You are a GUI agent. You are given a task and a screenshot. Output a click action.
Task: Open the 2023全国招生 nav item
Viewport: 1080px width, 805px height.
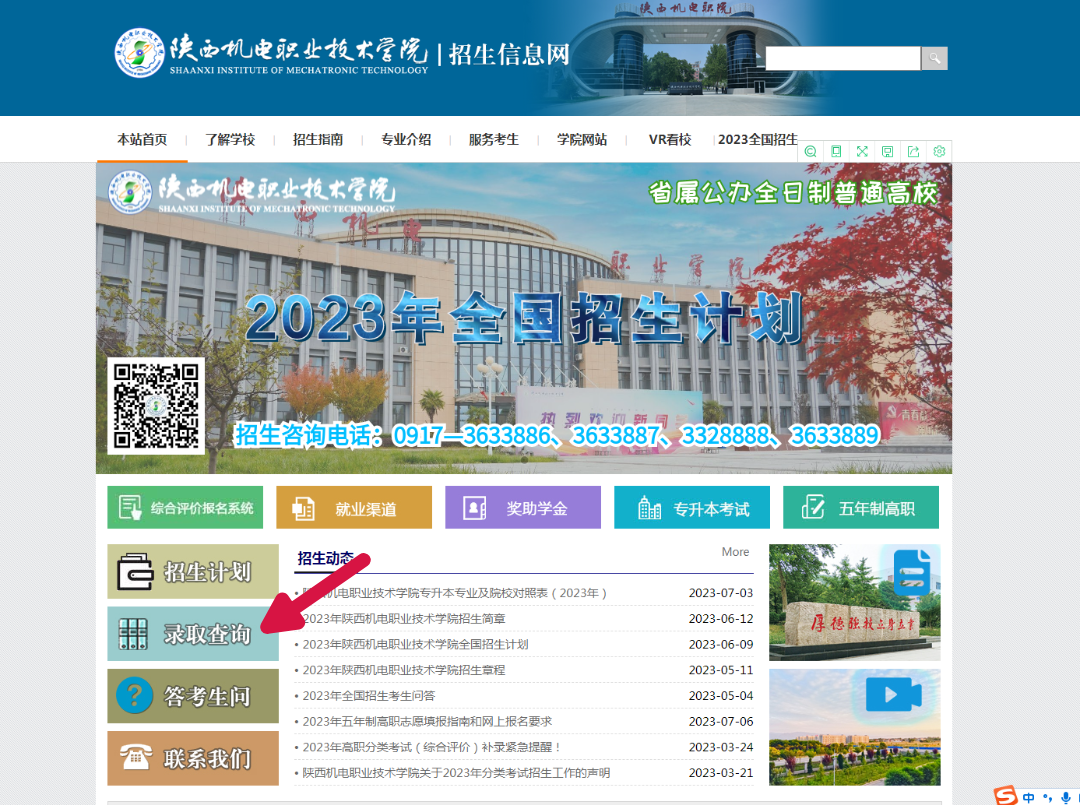click(758, 140)
